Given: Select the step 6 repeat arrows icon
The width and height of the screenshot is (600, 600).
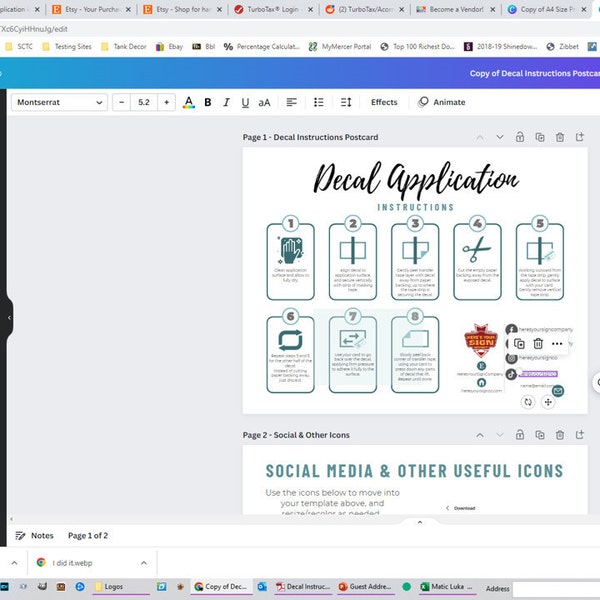Looking at the screenshot, I should tap(290, 340).
